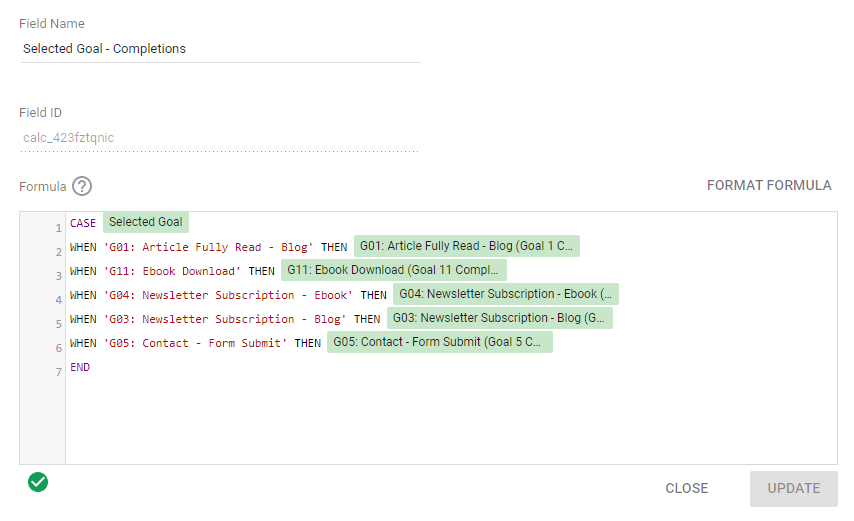The height and width of the screenshot is (521, 854).
Task: Click line number 4 in gutter
Action: [58, 300]
